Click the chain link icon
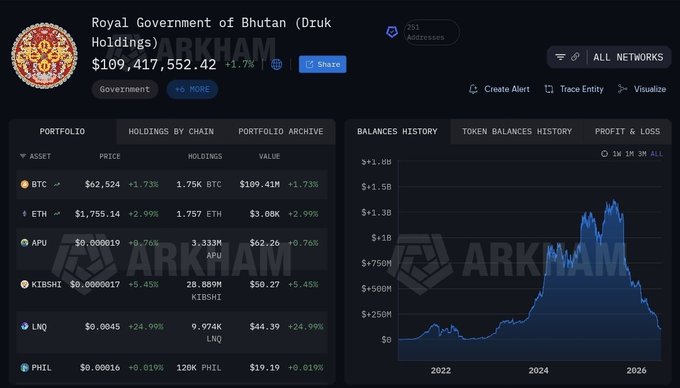 tap(575, 57)
